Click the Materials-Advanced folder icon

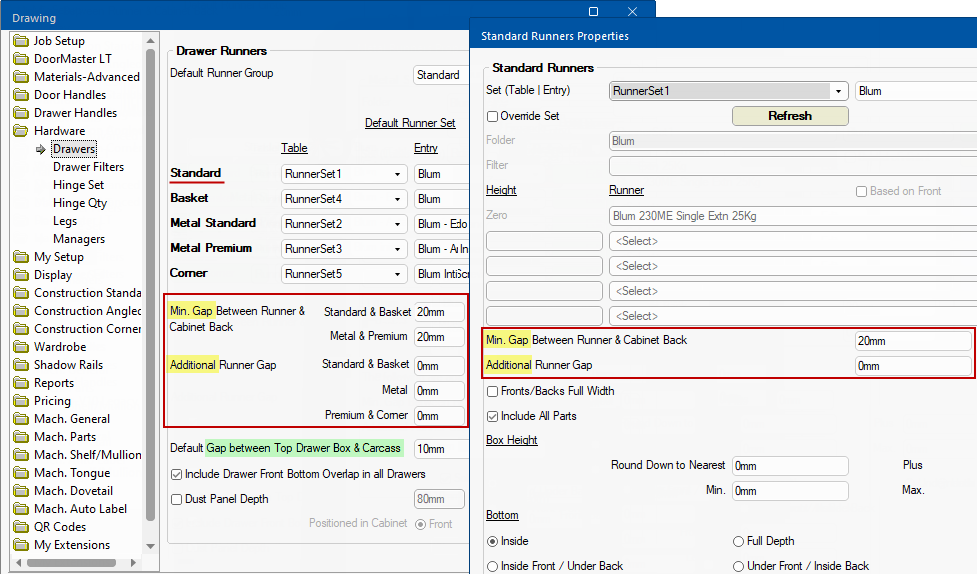coord(21,77)
